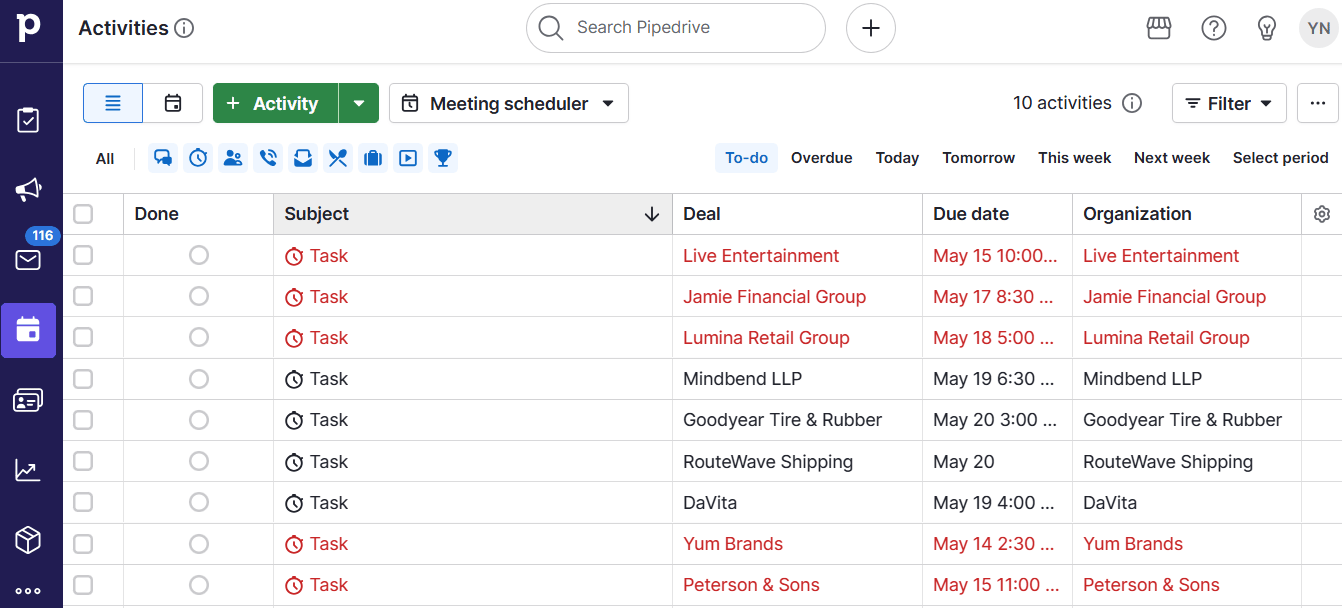The image size is (1342, 608).
Task: Select the Today period tab
Action: click(897, 158)
